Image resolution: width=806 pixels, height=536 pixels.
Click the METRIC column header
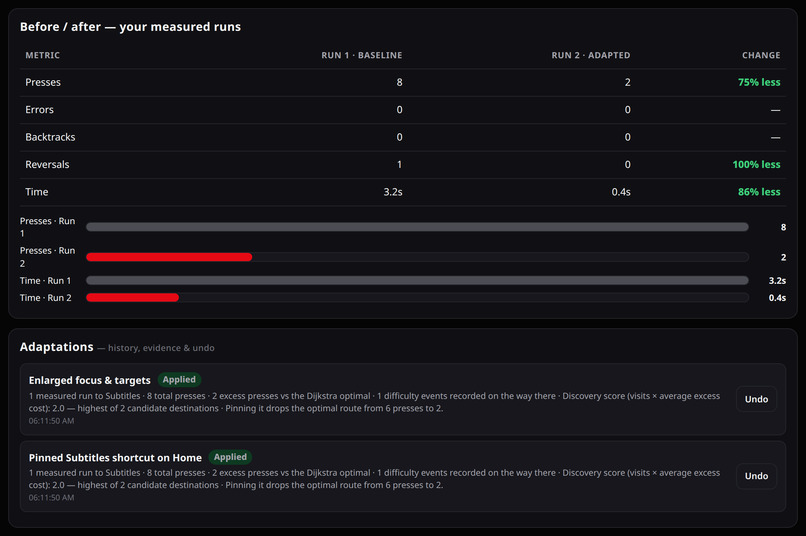point(43,55)
